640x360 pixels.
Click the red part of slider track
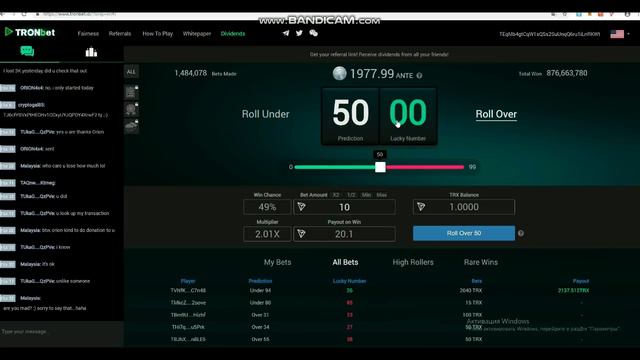pos(424,167)
